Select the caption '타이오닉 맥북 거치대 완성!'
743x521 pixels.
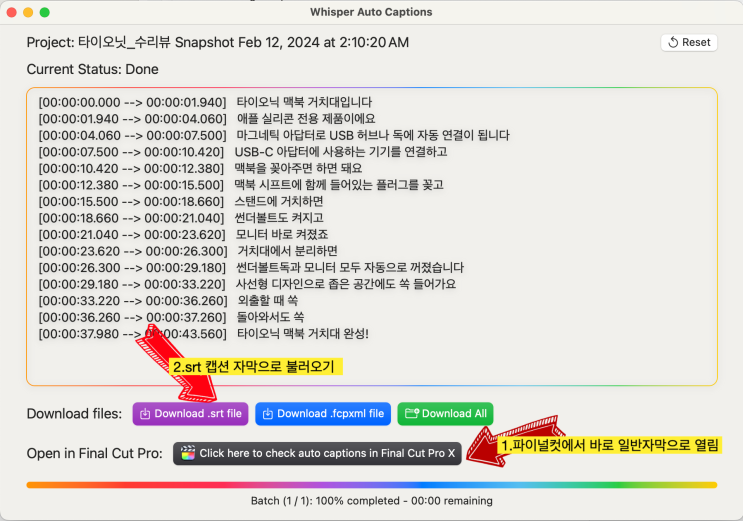[303, 334]
